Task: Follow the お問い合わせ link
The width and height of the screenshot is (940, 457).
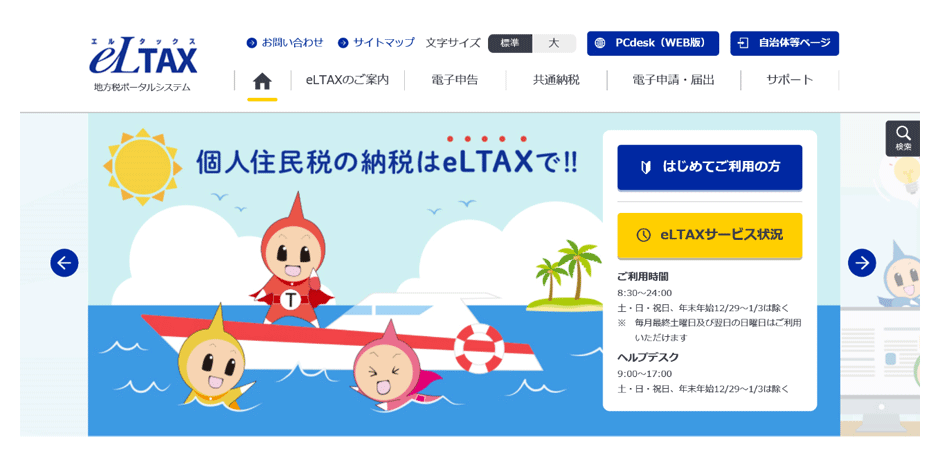Action: (x=285, y=43)
